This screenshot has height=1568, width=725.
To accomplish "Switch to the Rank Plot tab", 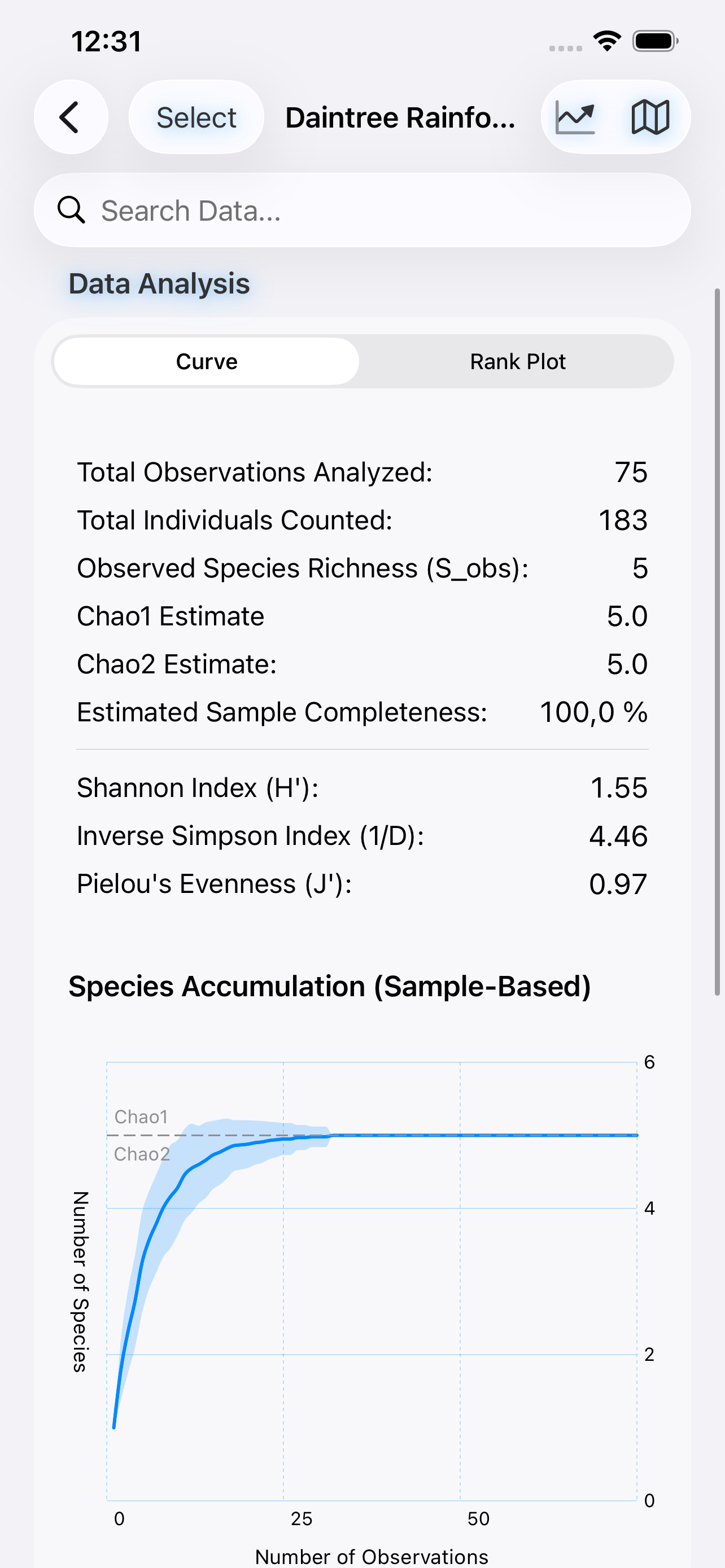I will 517,362.
